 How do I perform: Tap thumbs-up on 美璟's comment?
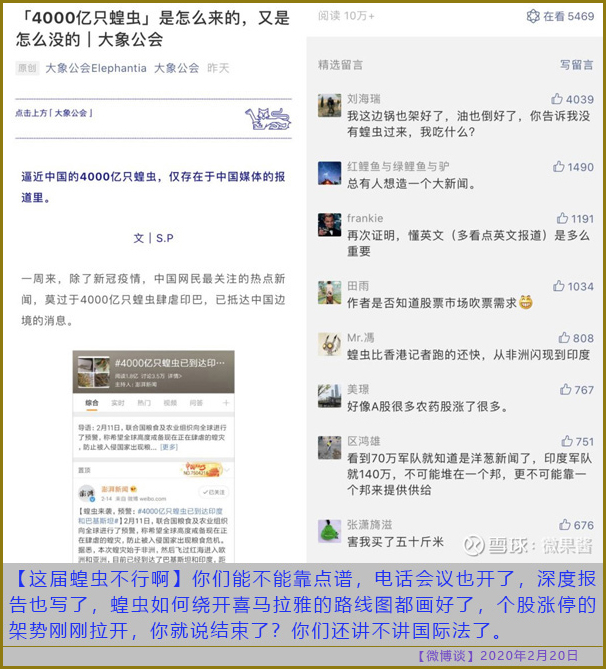point(565,390)
